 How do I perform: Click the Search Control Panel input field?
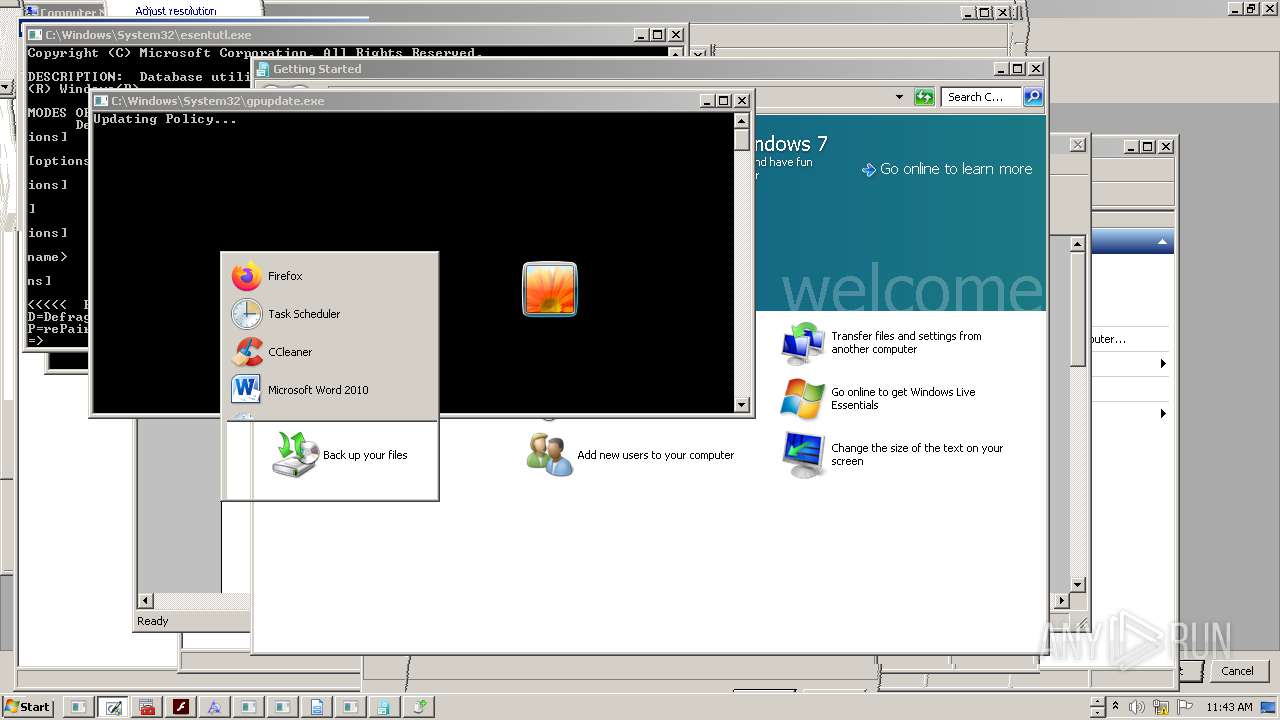coord(981,97)
